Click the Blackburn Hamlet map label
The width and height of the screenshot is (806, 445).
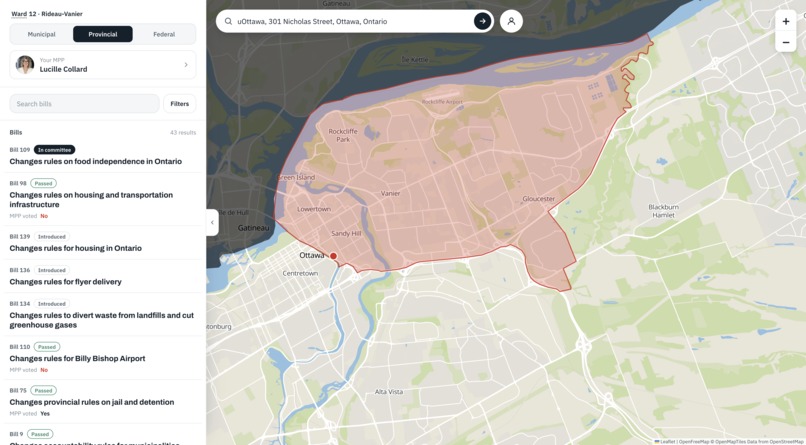coord(664,211)
